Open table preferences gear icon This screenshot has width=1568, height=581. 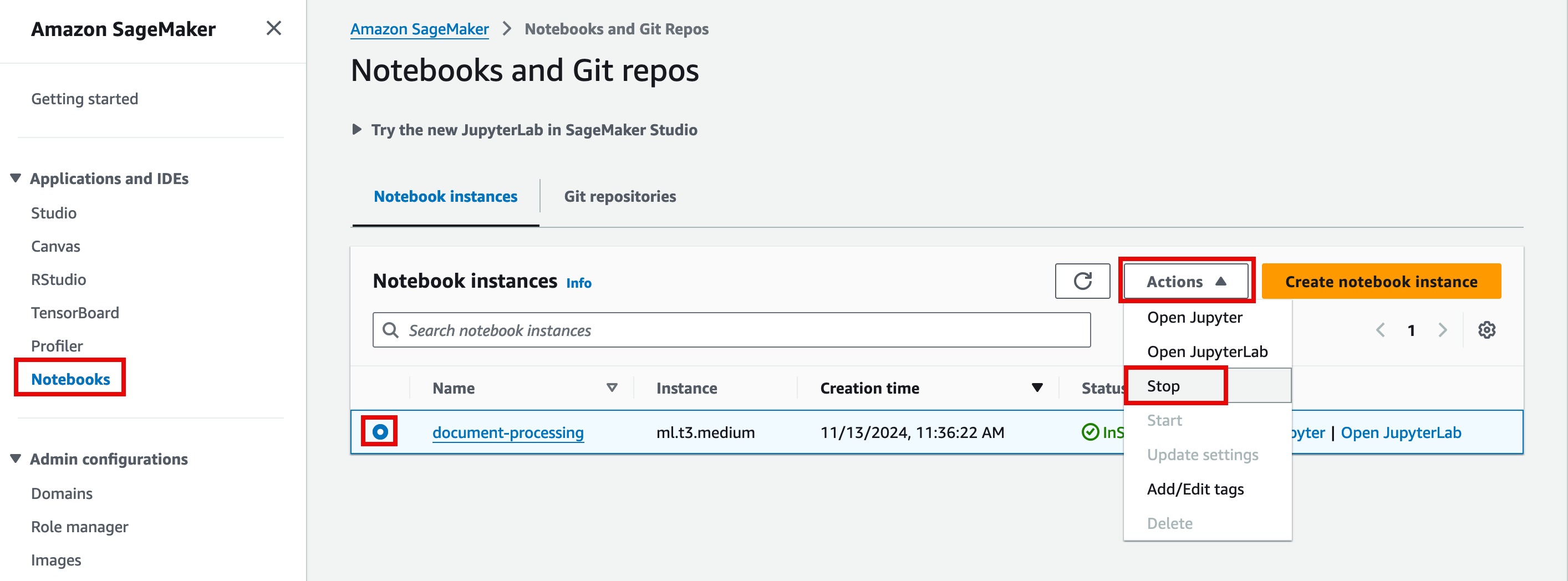coord(1486,330)
